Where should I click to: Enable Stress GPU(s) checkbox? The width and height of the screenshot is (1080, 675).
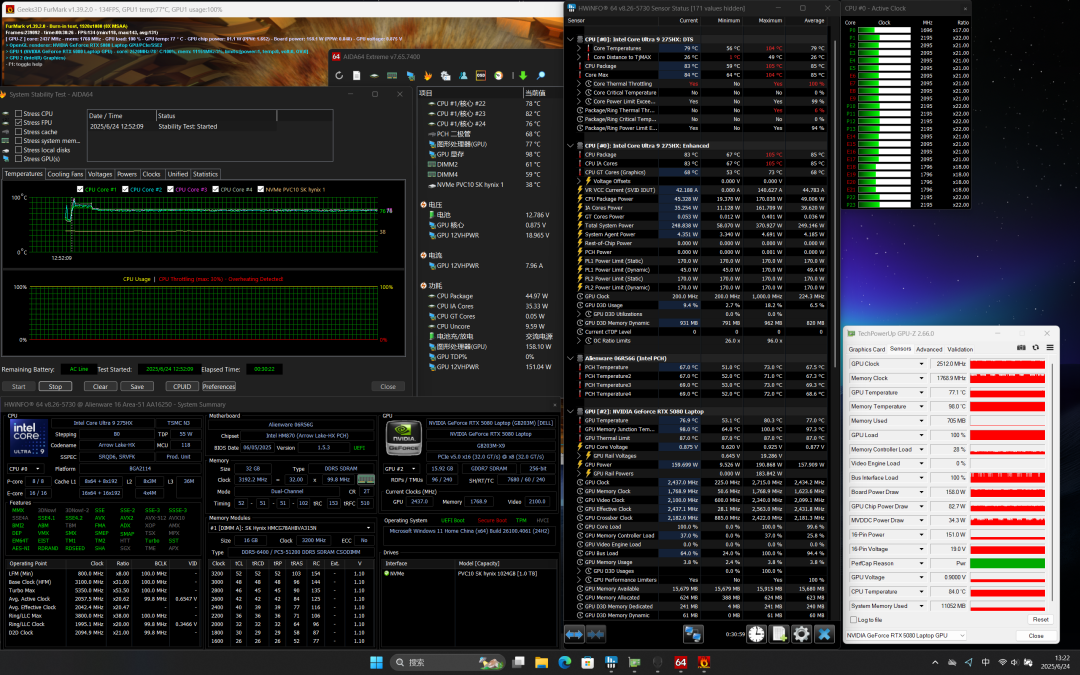click(x=19, y=158)
